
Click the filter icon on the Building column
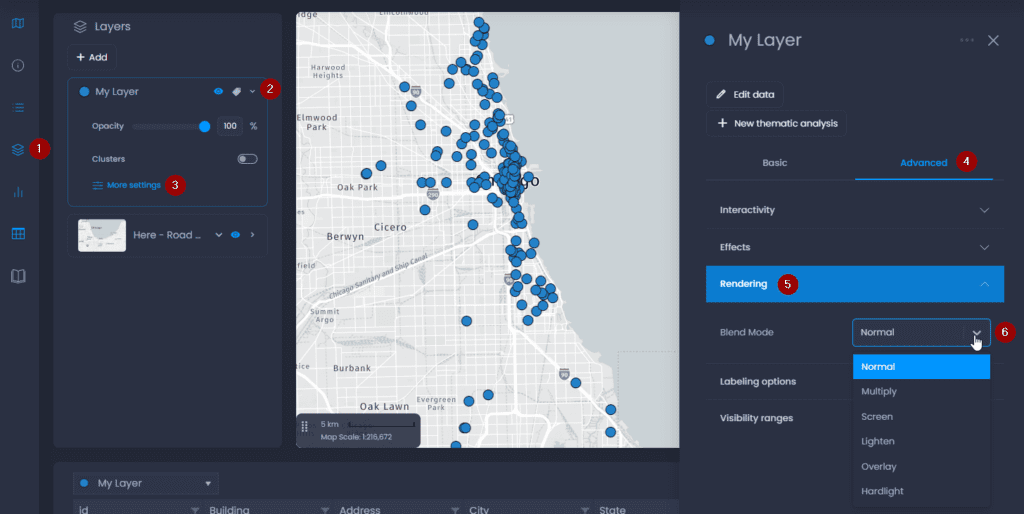(325, 509)
